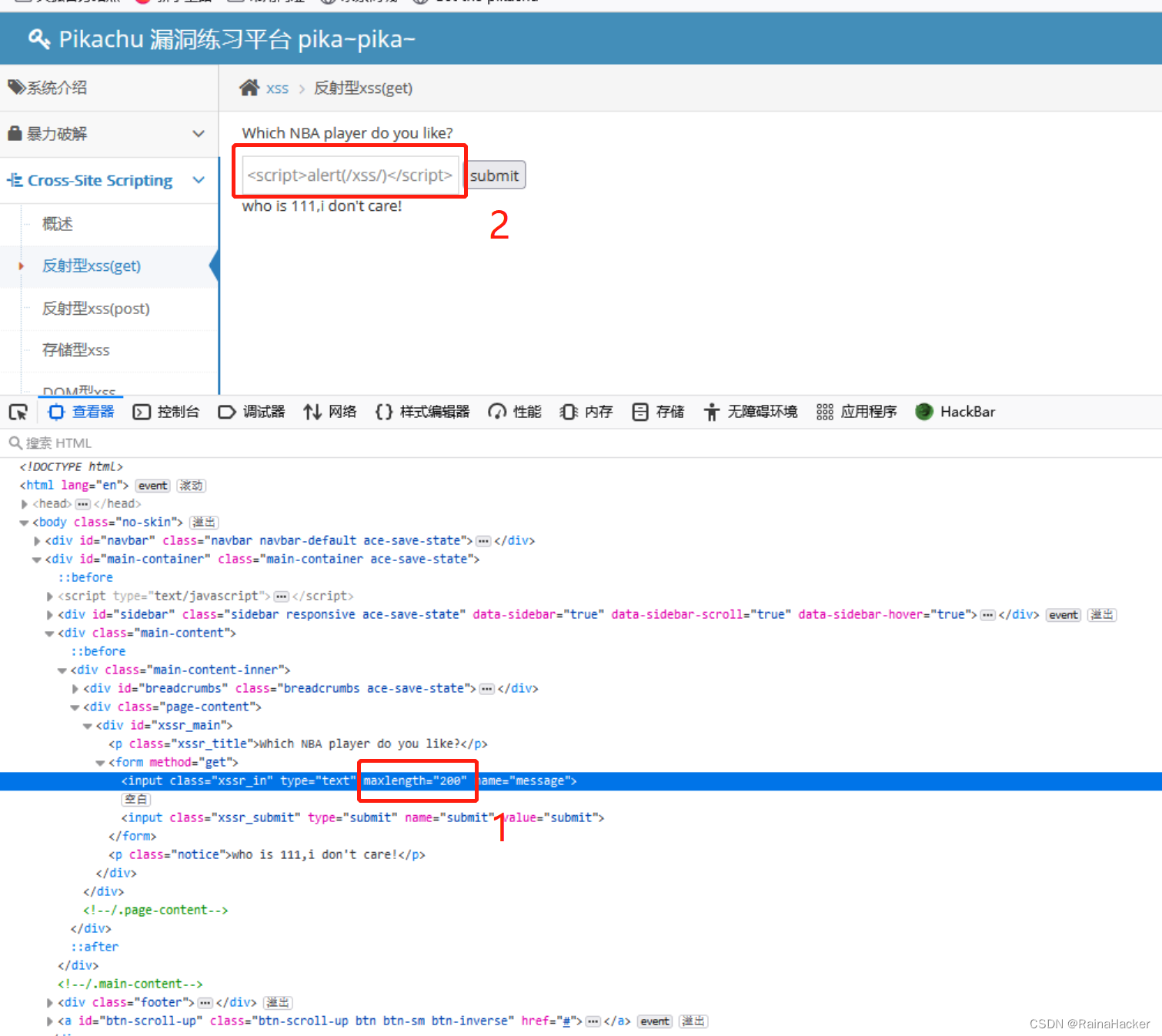Viewport: 1162px width, 1036px height.
Task: Click the Pikachu key logo icon
Action: tap(38, 38)
